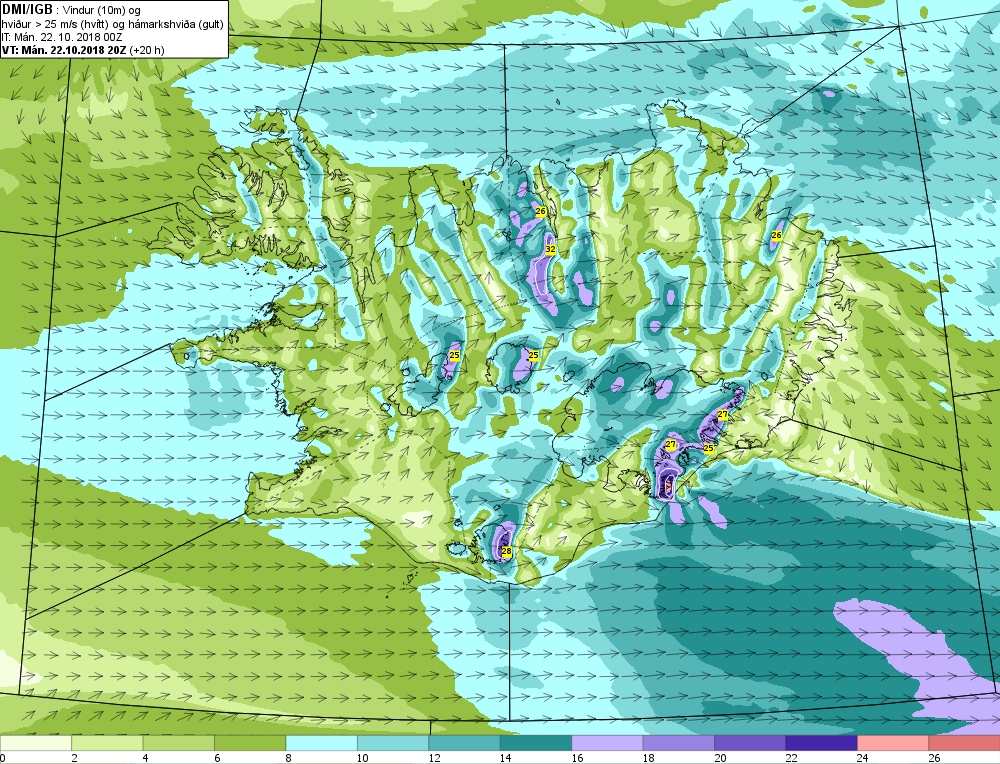Click the 'hviður > 25 m/s (hvítt)' line
Image resolution: width=1000 pixels, height=764 pixels.
pos(55,24)
